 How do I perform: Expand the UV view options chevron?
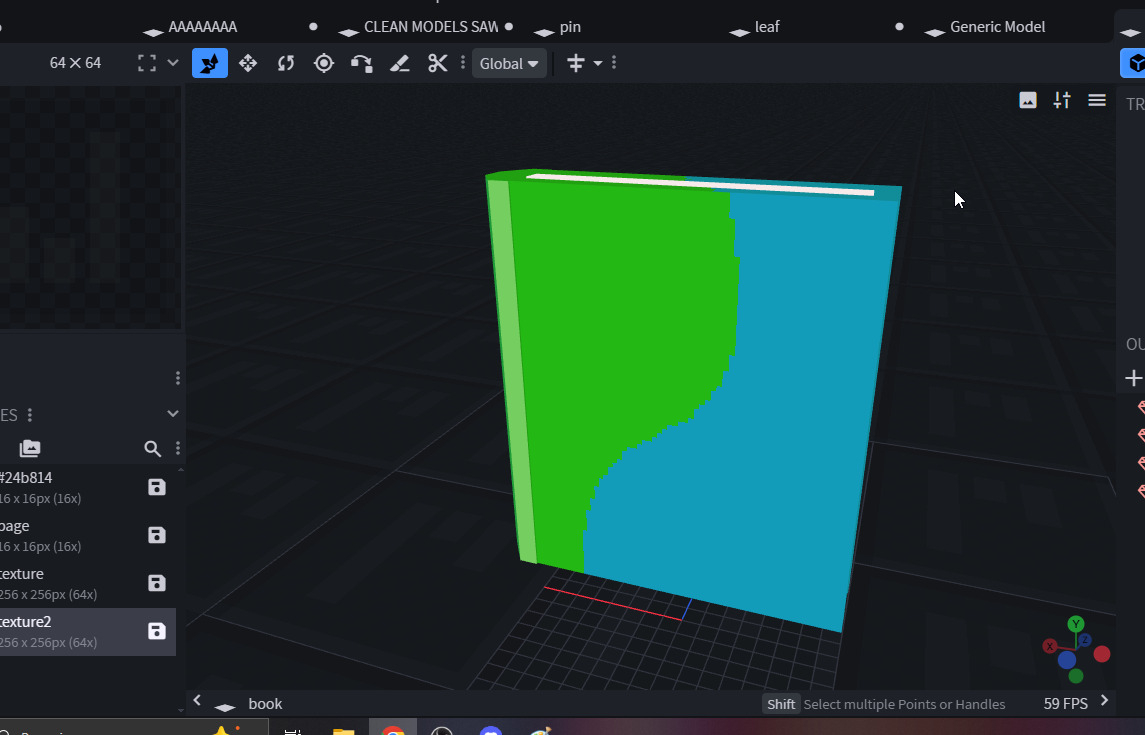[173, 63]
